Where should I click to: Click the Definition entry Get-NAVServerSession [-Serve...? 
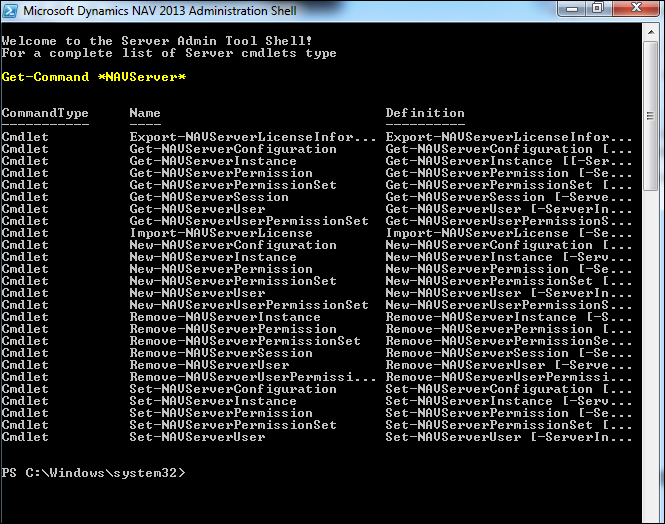coord(509,197)
